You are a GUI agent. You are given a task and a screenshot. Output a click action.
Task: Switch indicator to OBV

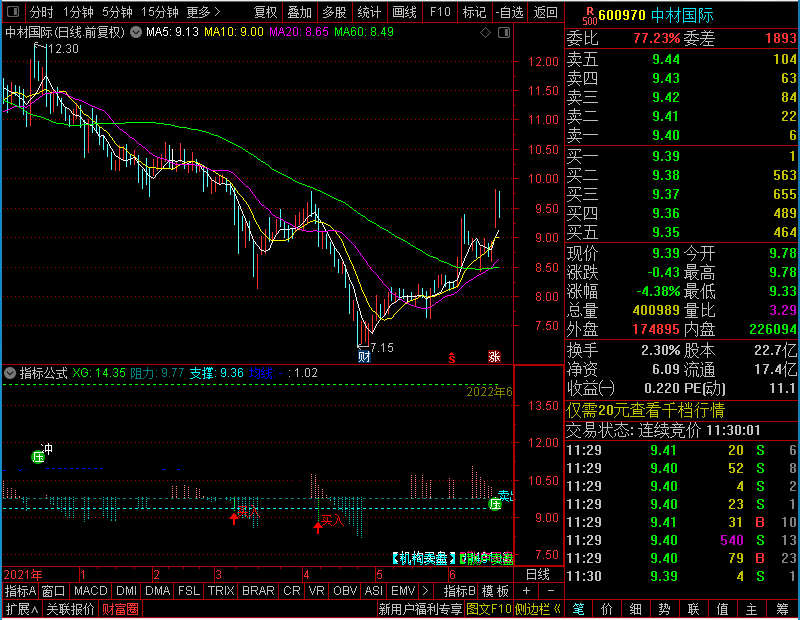pyautogui.click(x=345, y=591)
